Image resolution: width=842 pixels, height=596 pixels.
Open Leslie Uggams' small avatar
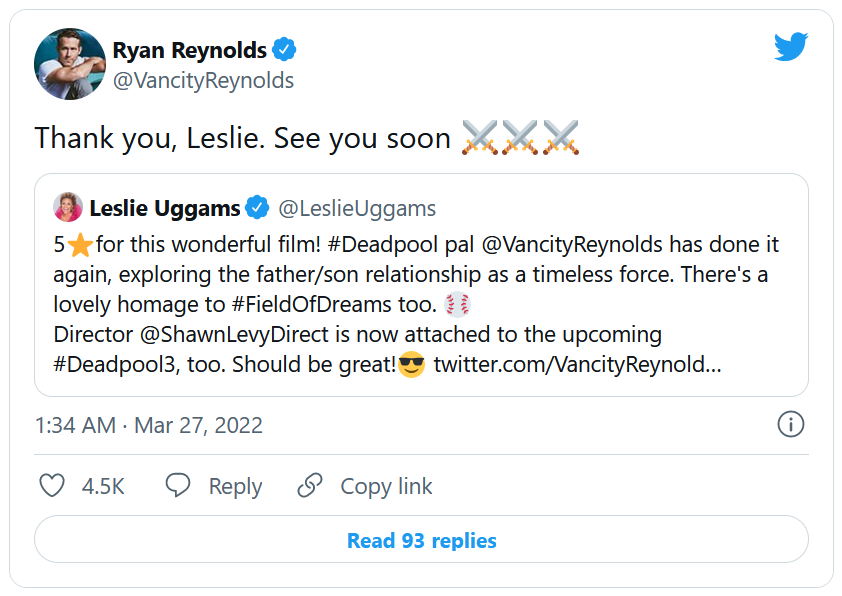click(x=68, y=208)
